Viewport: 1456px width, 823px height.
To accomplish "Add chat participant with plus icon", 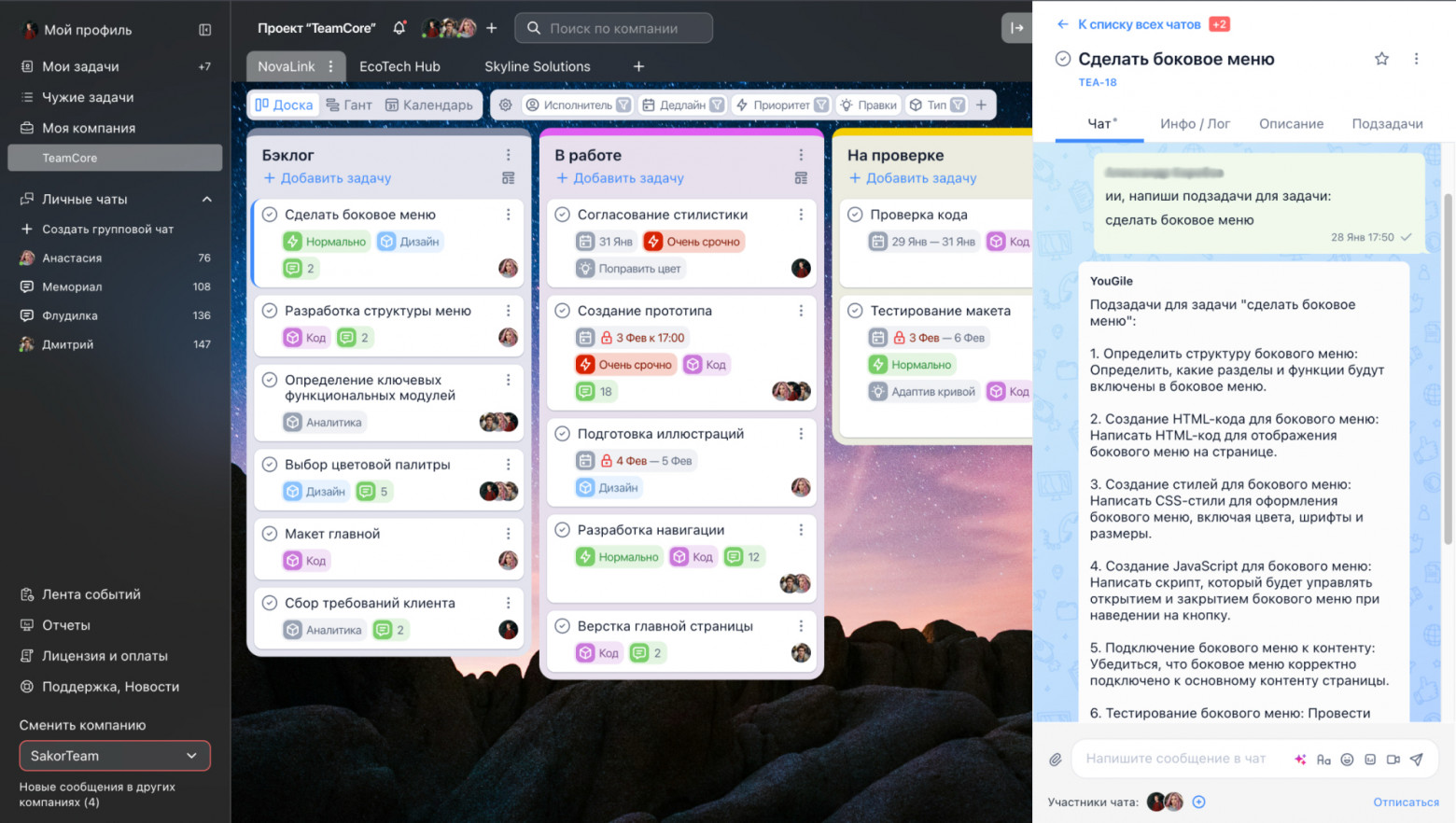I will tap(1199, 802).
